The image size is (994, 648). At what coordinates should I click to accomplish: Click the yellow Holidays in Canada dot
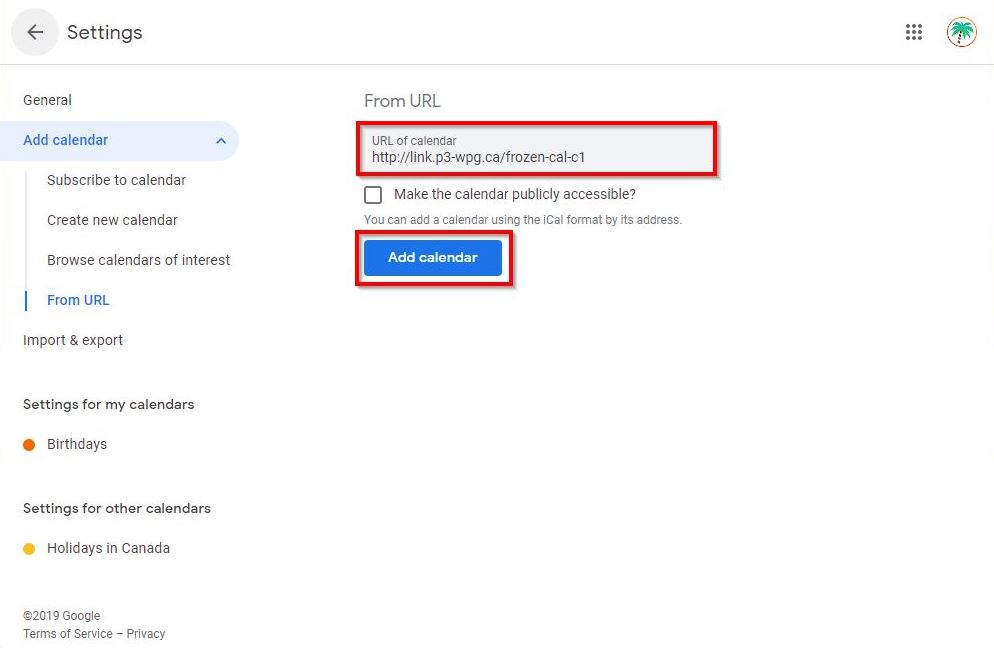click(x=29, y=548)
